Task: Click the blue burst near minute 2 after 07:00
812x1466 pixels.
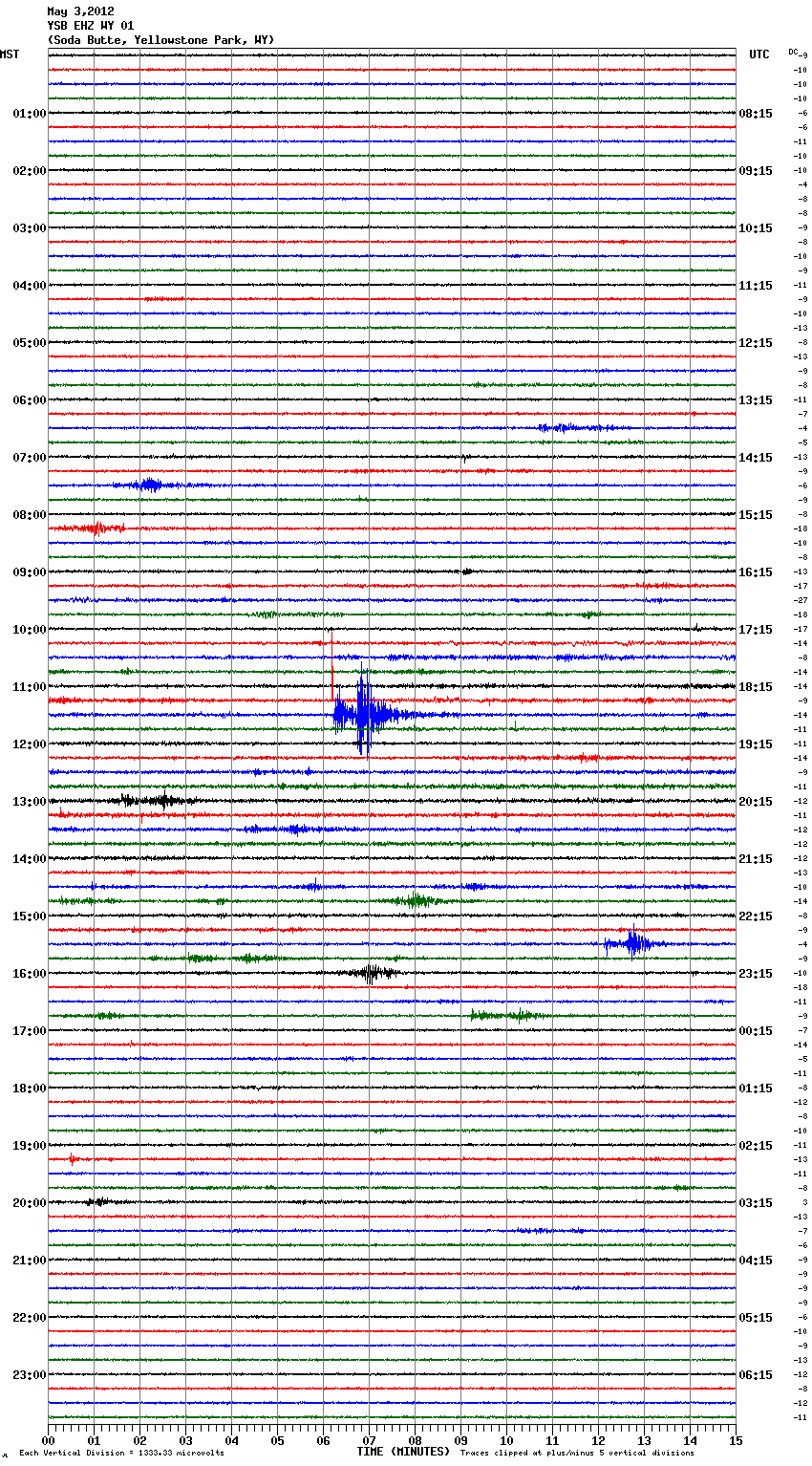Action: pos(150,485)
